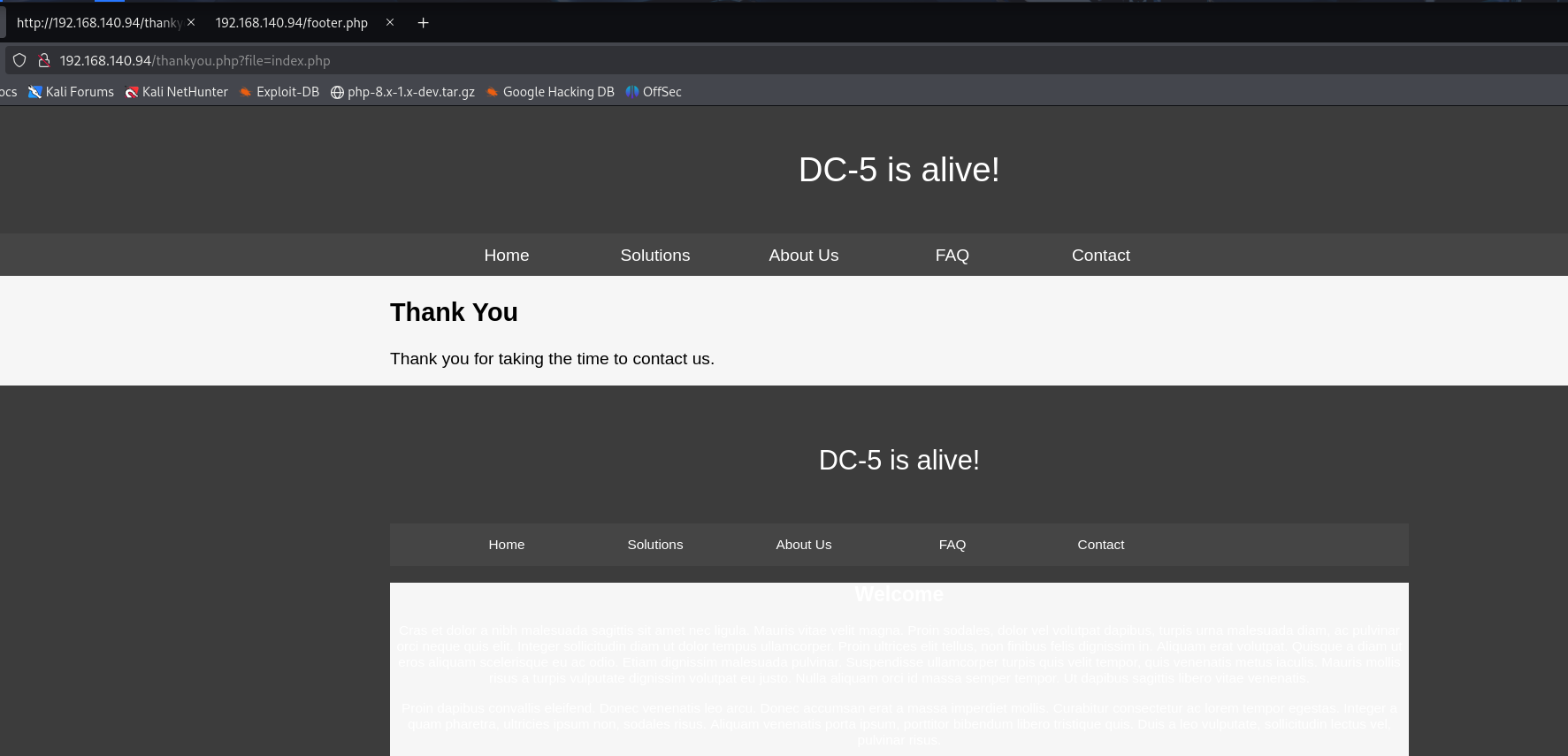Click Contact in the included lower menu
This screenshot has width=1568, height=756.
click(x=1101, y=545)
